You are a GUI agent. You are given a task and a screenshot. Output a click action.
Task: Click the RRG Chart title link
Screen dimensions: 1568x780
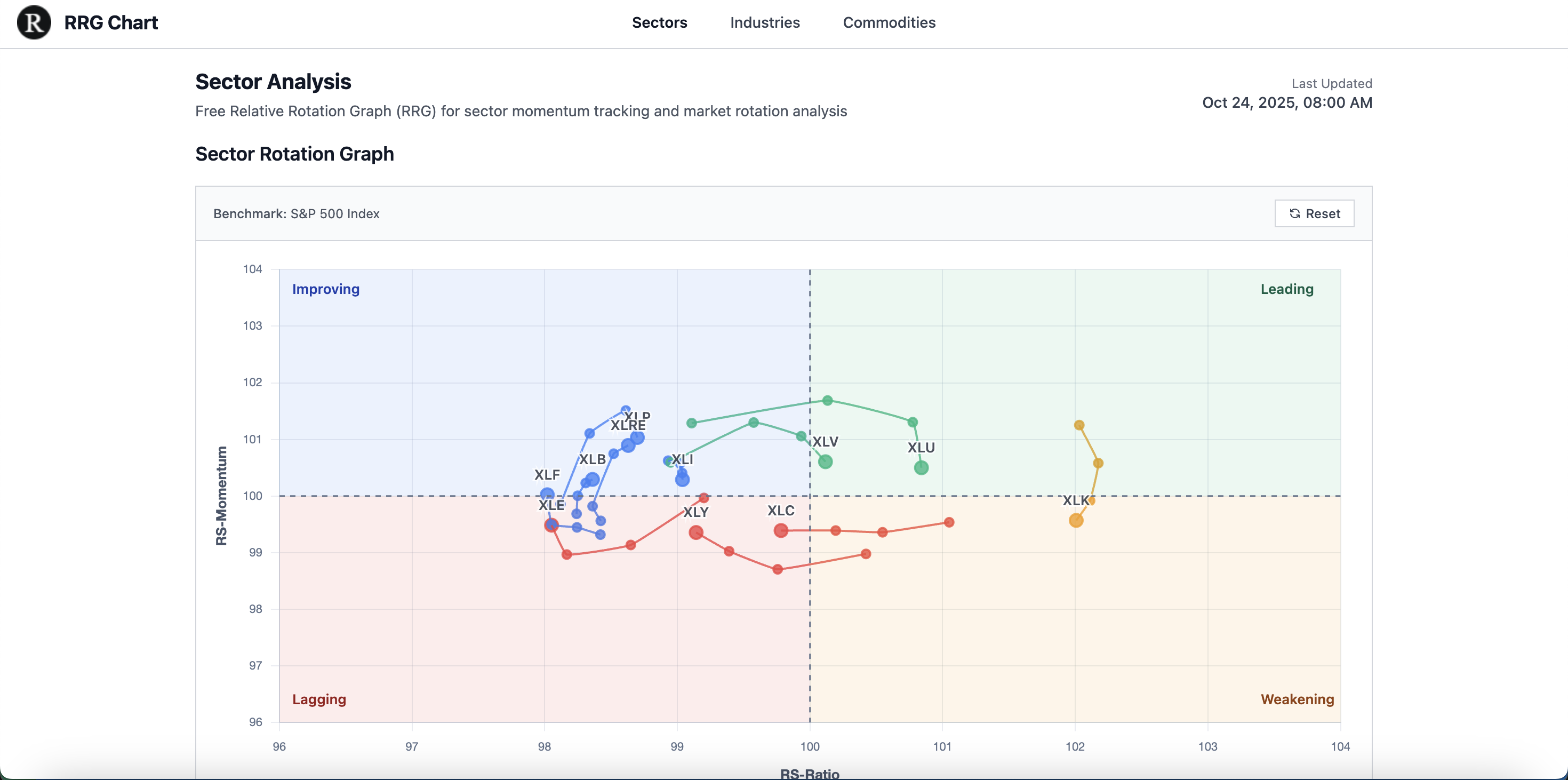(111, 22)
